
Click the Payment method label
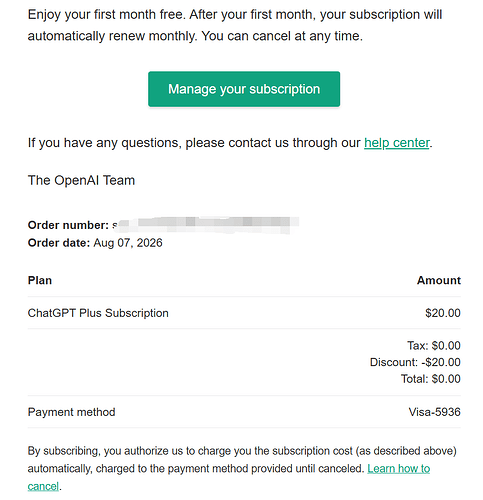[71, 412]
